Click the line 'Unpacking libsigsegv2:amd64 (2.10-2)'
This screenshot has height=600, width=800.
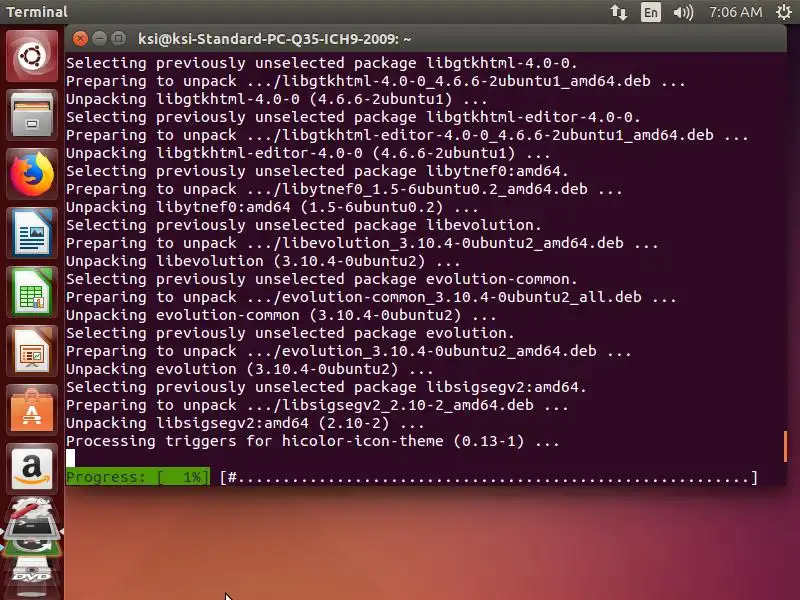[245, 423]
